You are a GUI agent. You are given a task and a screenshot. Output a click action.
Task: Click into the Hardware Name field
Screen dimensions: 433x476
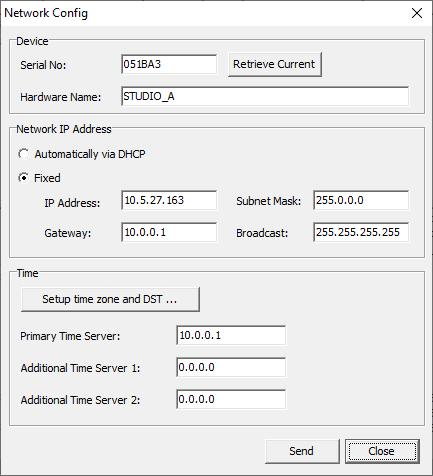(x=265, y=96)
